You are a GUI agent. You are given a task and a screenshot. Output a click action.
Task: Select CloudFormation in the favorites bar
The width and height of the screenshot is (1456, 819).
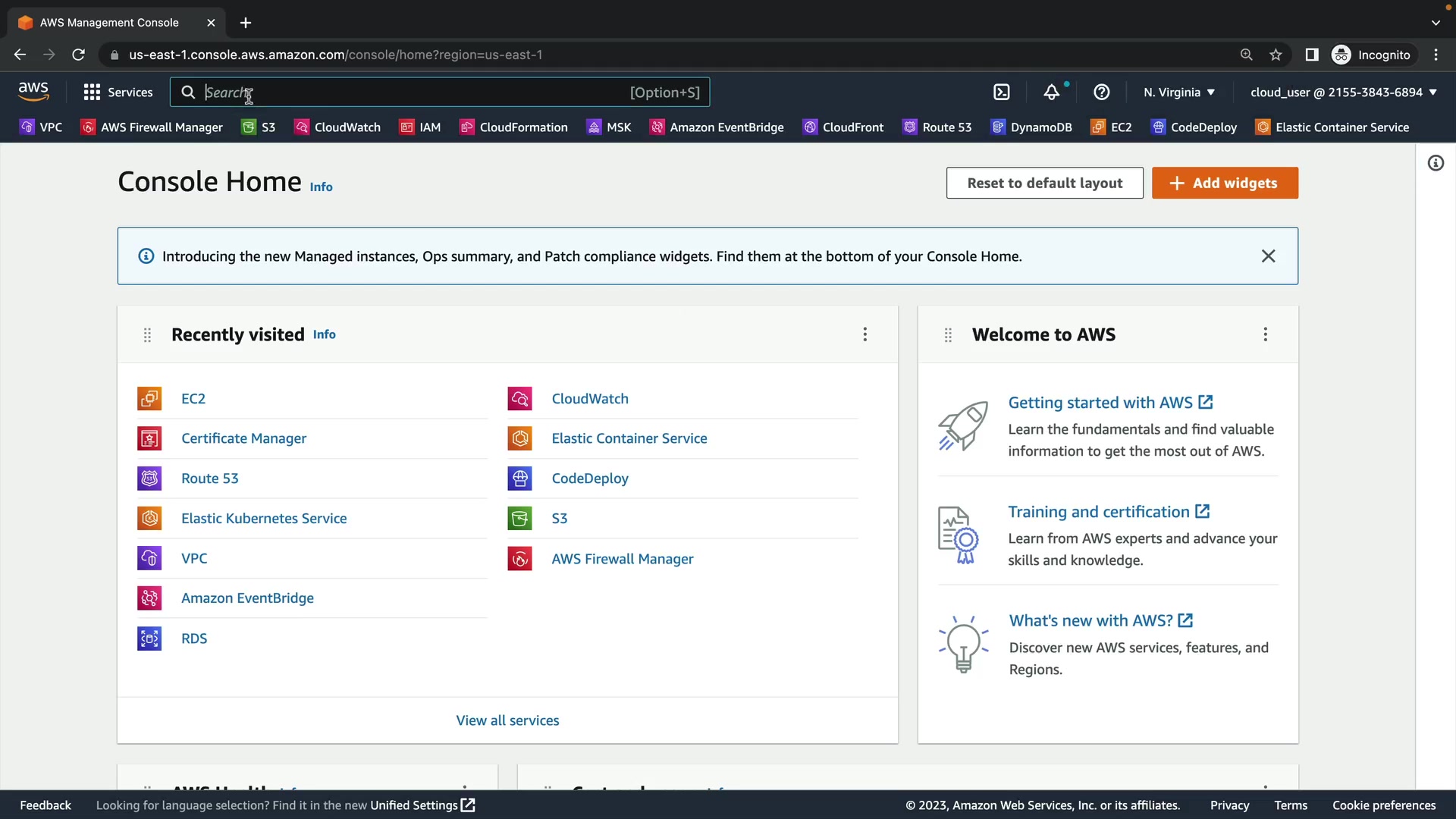pos(513,127)
